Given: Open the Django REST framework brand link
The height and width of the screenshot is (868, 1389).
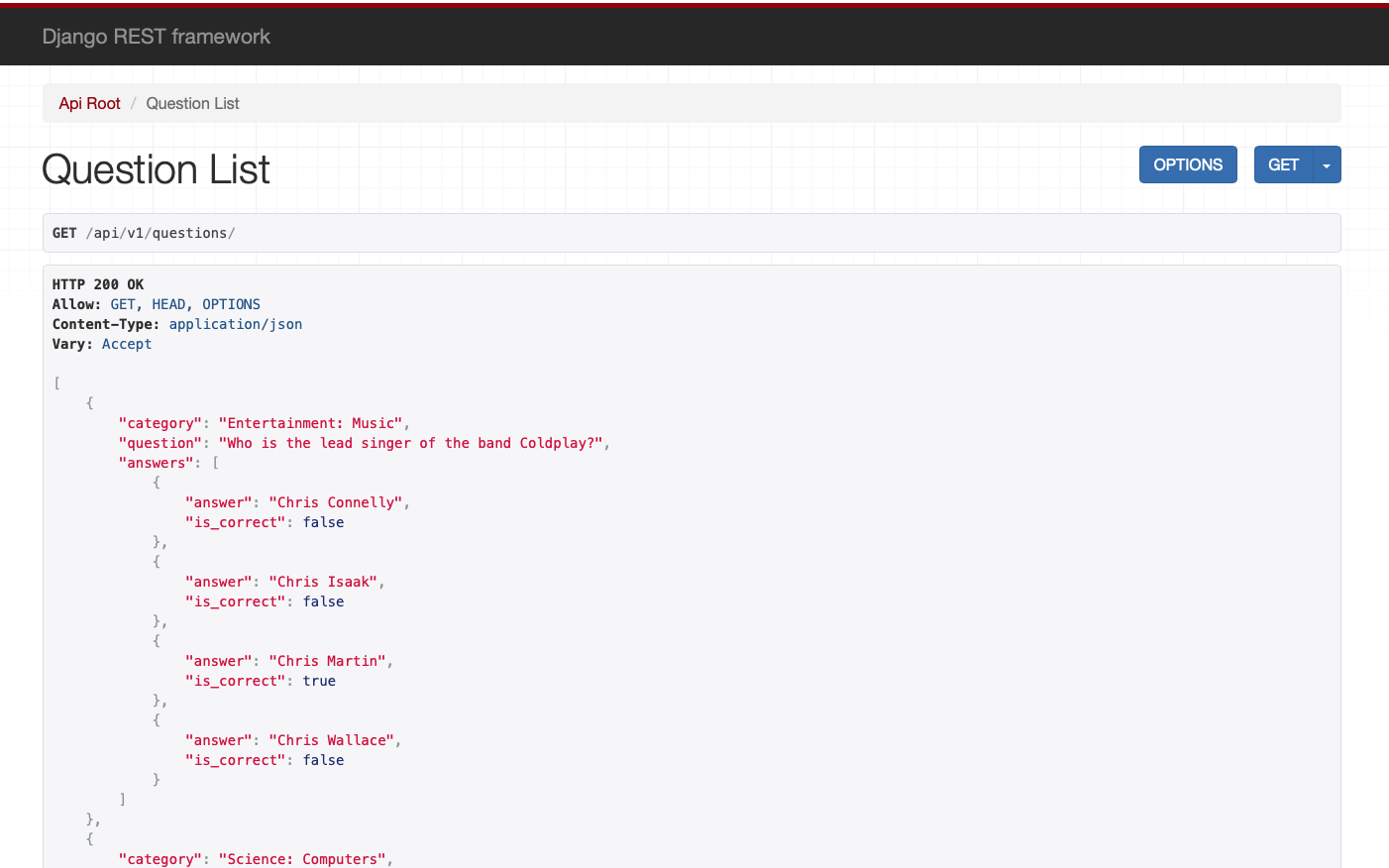Looking at the screenshot, I should (156, 37).
